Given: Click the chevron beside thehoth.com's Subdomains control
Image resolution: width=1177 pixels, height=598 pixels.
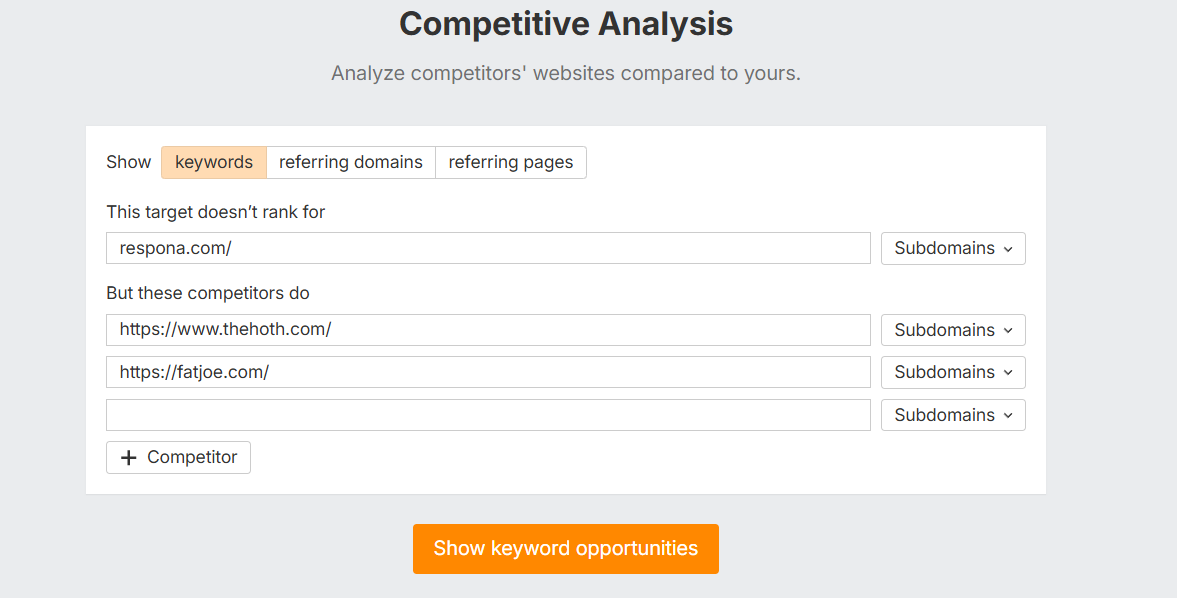Looking at the screenshot, I should 1006,330.
